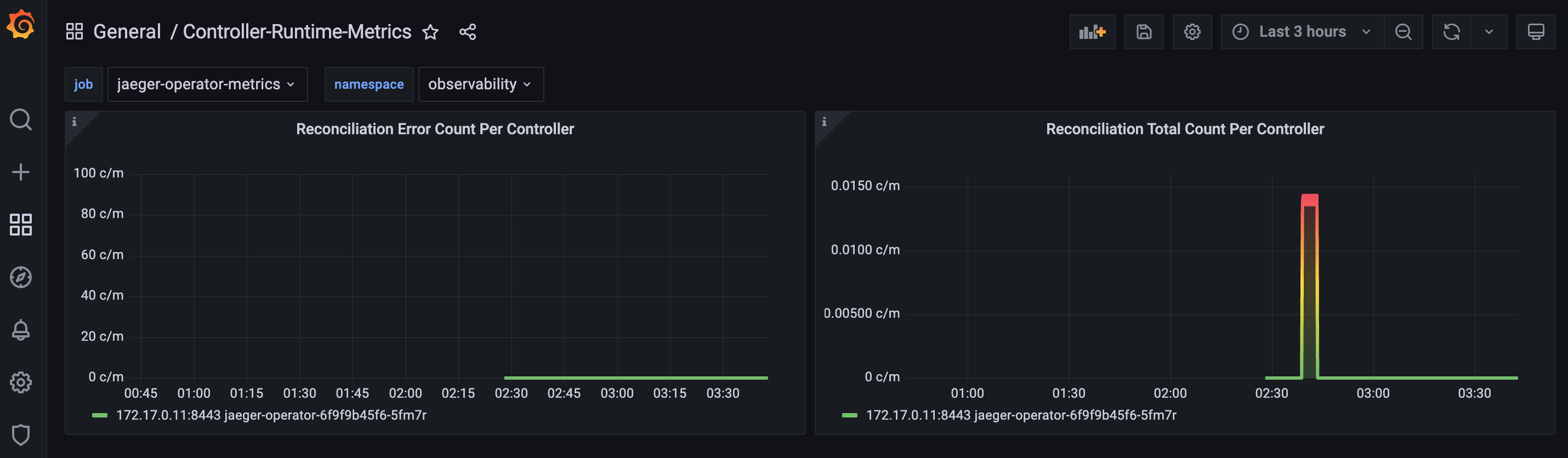Viewport: 1568px width, 458px height.
Task: Cycle view mode with the monitor icon
Action: 1536,32
